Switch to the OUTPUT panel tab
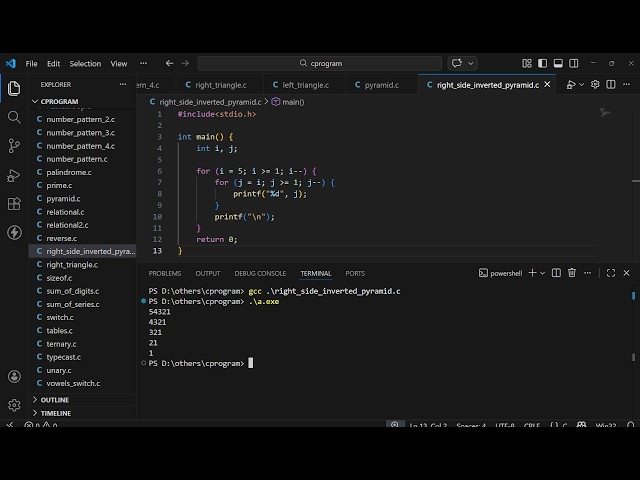 tap(208, 273)
